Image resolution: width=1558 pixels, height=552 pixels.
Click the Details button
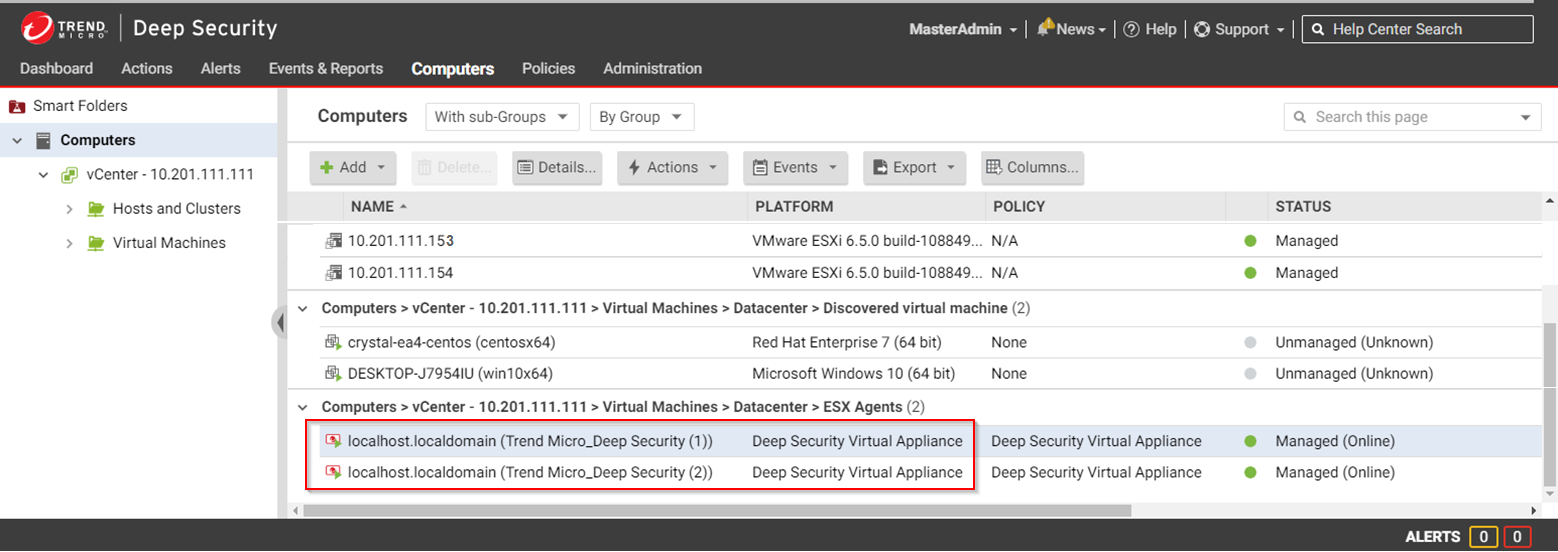(558, 168)
